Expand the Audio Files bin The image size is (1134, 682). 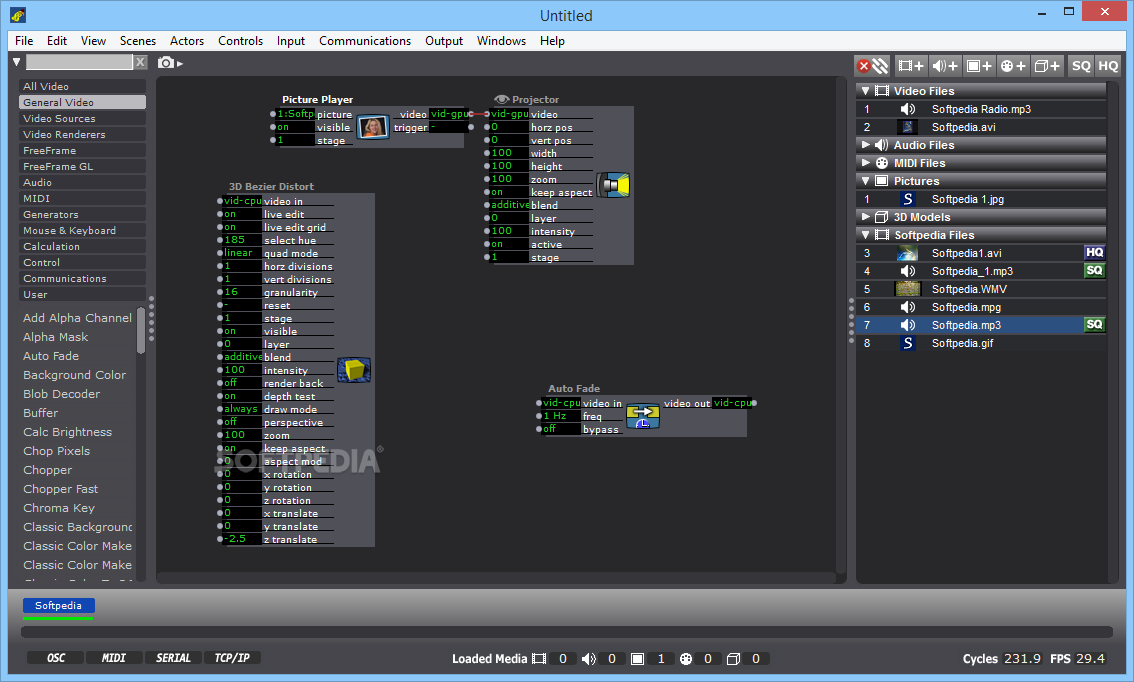[865, 145]
